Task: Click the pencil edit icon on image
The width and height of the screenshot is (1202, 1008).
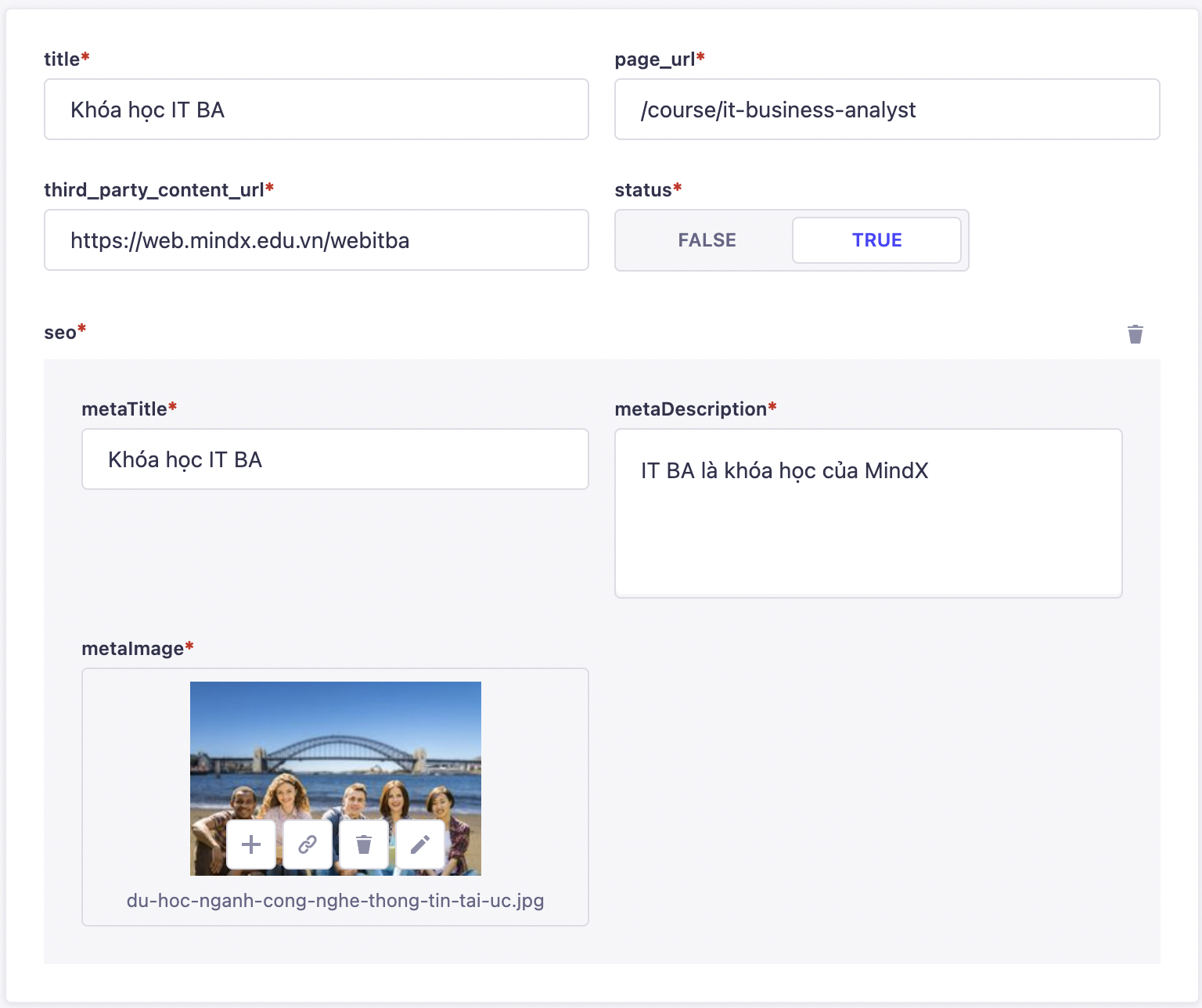Action: 420,844
